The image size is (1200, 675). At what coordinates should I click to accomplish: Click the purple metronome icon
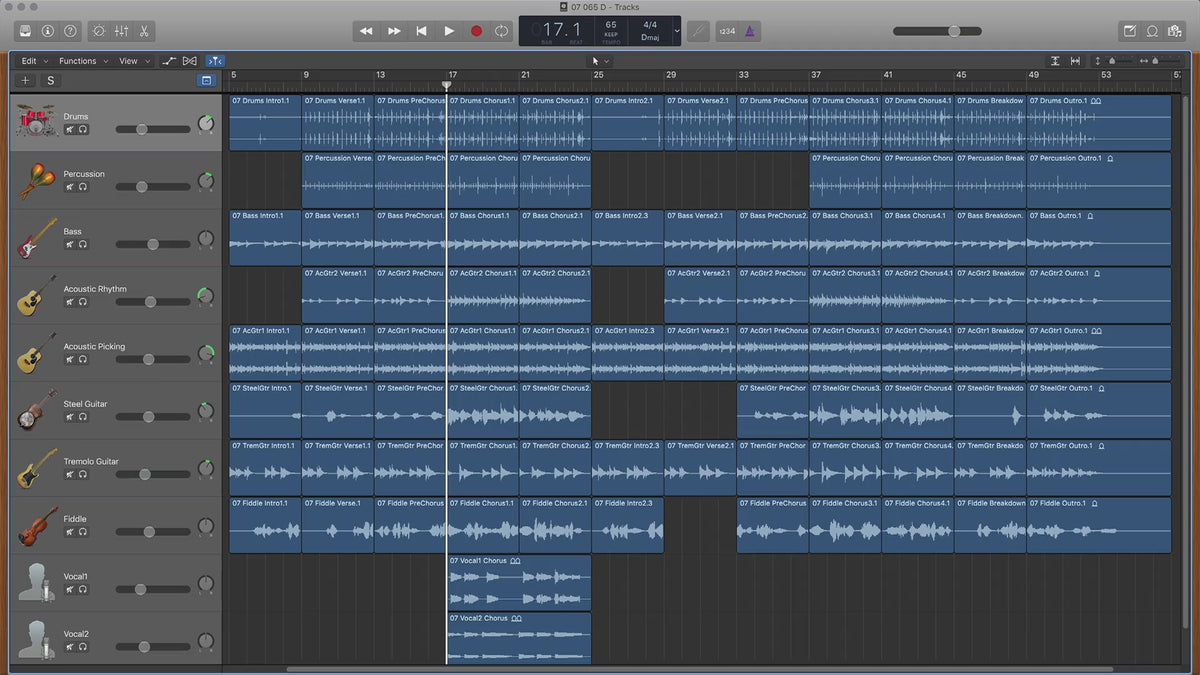[751, 31]
